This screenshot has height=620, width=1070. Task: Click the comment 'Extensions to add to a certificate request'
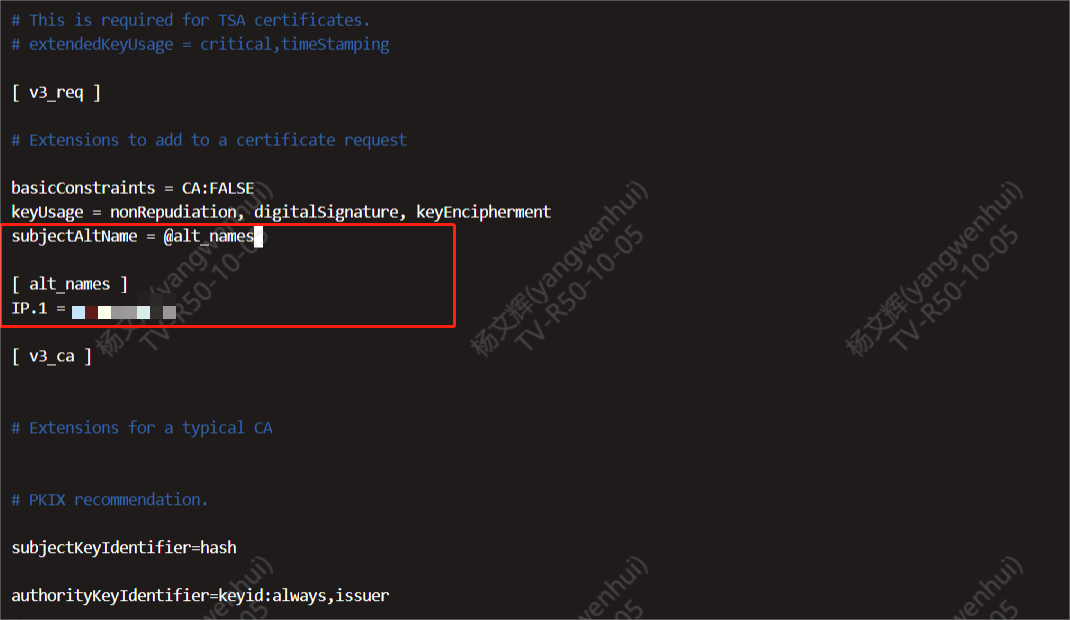[209, 141]
